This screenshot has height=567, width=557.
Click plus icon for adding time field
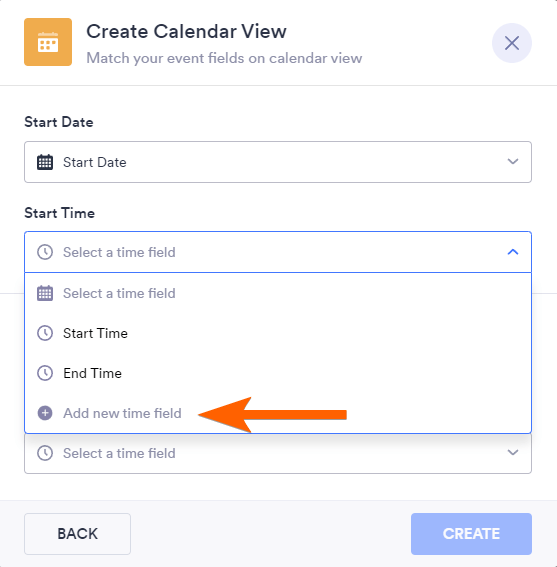(x=45, y=413)
